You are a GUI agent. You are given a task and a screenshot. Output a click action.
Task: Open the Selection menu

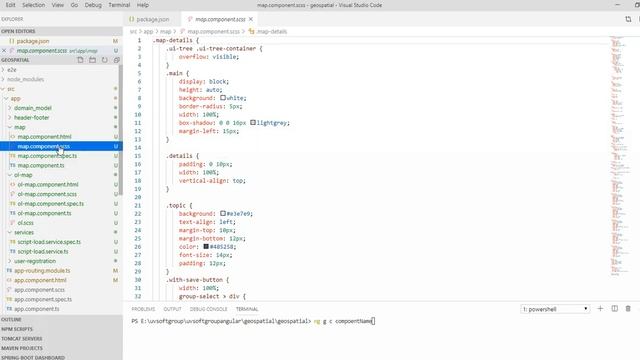[x=33, y=5]
